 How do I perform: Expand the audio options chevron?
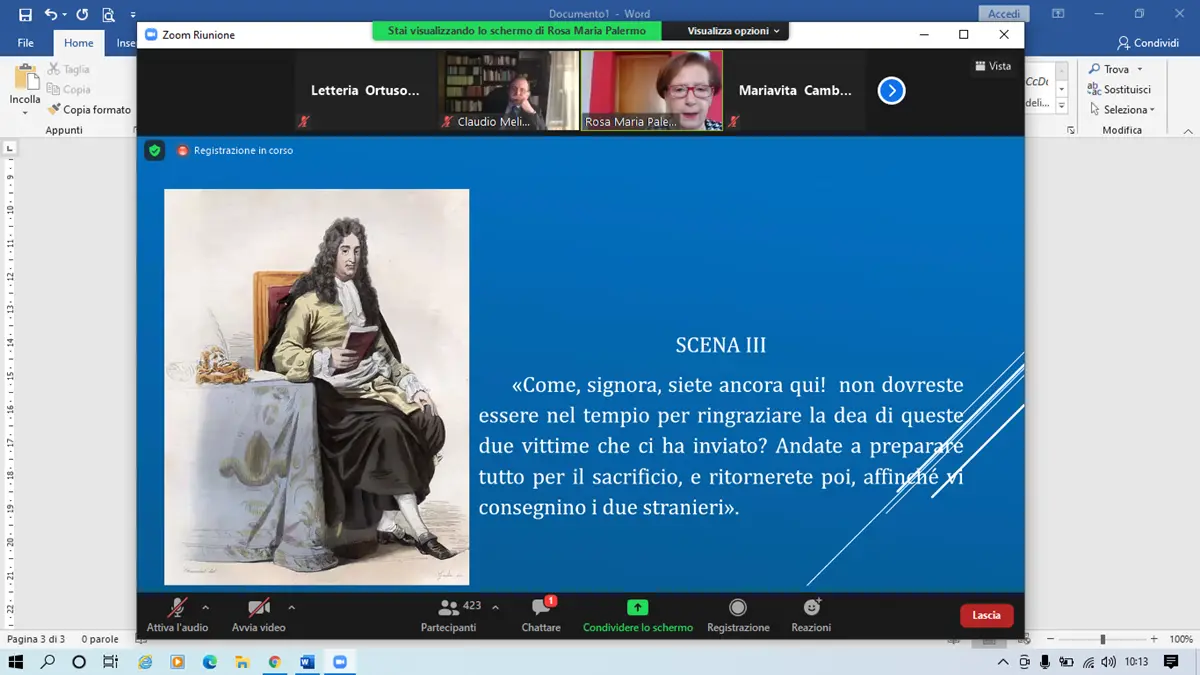[206, 607]
